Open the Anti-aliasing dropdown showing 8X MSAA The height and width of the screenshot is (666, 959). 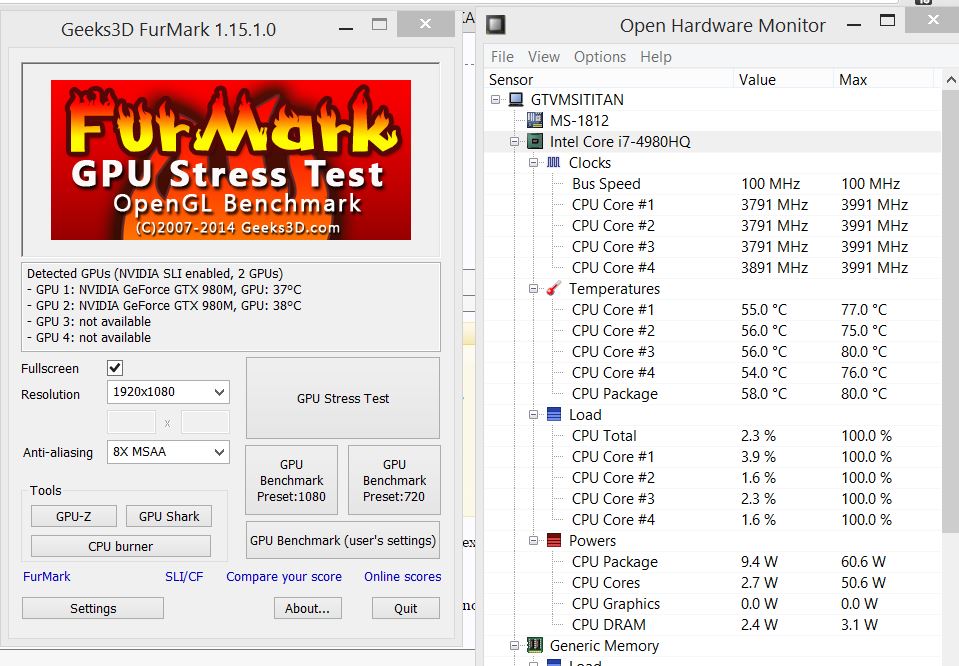(x=168, y=452)
